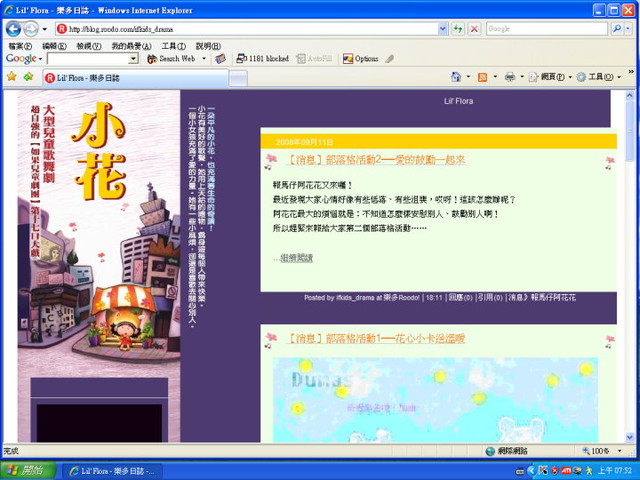Image resolution: width=640 pixels, height=480 pixels.
Task: Click the Google toolbar logo
Action: click(21, 59)
